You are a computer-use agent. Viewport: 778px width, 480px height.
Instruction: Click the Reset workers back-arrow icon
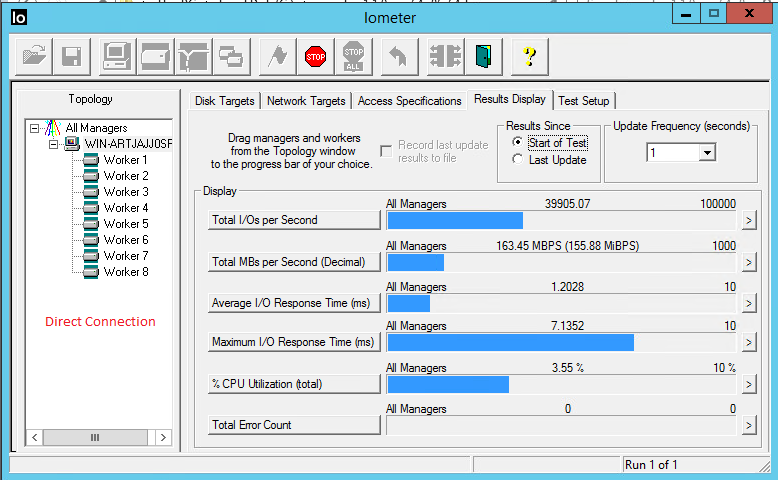(x=399, y=57)
